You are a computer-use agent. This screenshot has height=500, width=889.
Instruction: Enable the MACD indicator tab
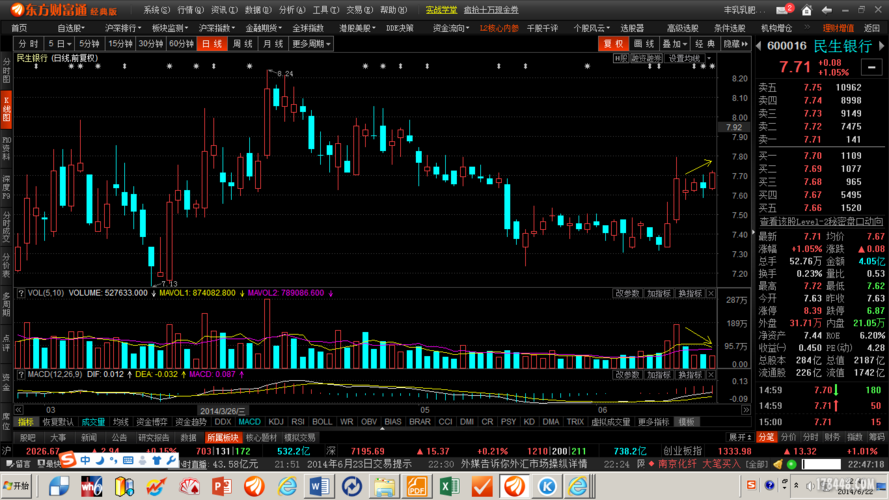tap(249, 422)
